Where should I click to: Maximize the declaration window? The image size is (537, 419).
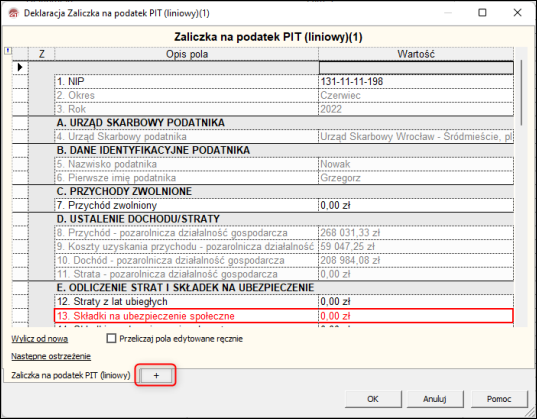[482, 13]
